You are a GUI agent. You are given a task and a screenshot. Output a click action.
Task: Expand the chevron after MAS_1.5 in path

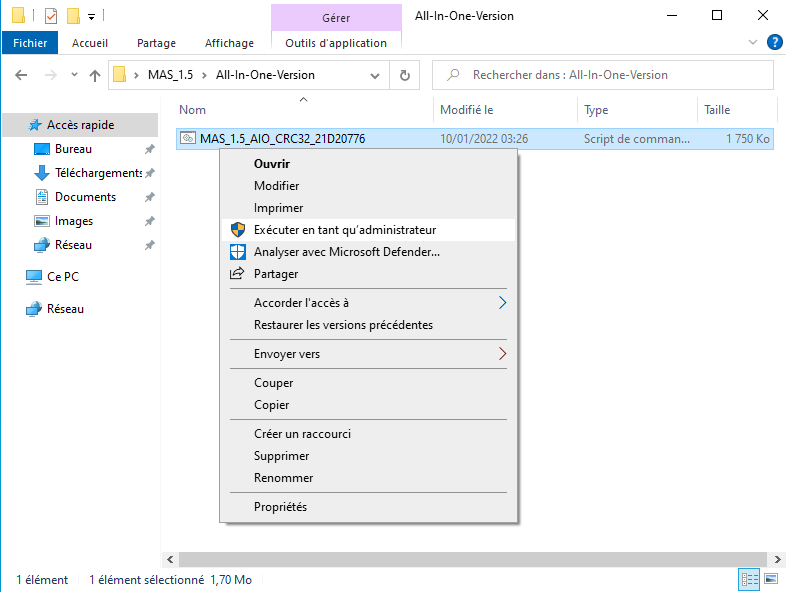(204, 75)
